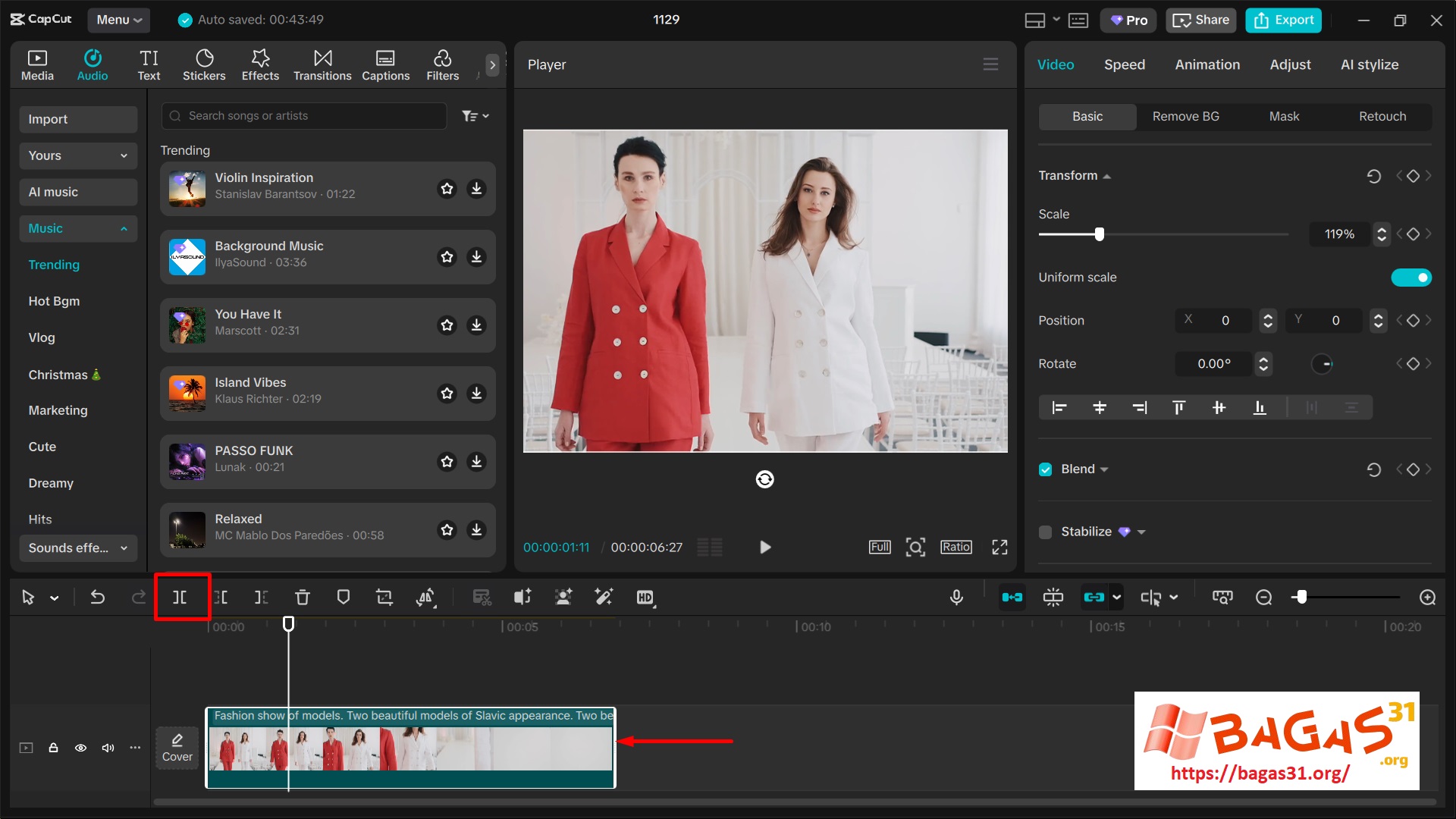Select the Mirror/flip icon in the timeline toolbar
Viewport: 1456px width, 819px height.
[x=426, y=597]
